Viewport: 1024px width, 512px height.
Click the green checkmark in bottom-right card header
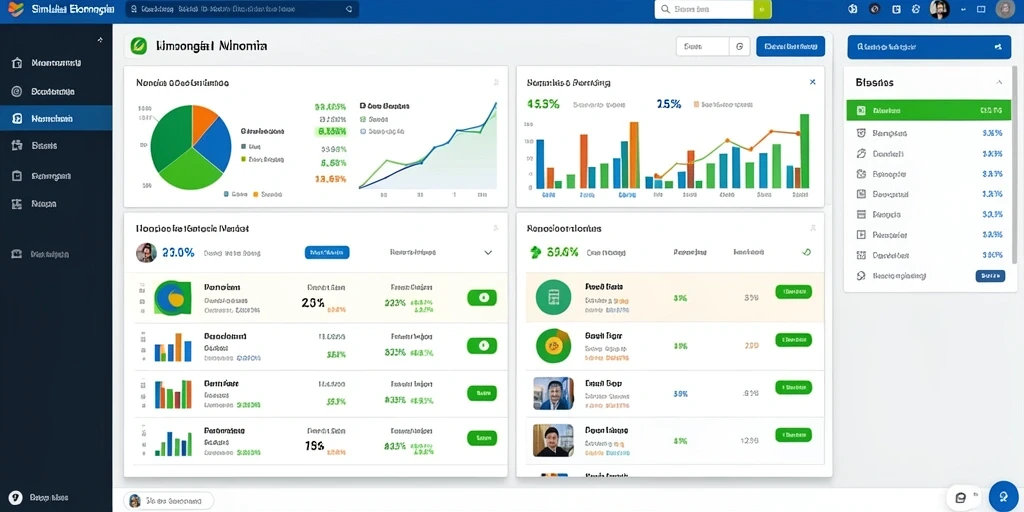tap(807, 252)
